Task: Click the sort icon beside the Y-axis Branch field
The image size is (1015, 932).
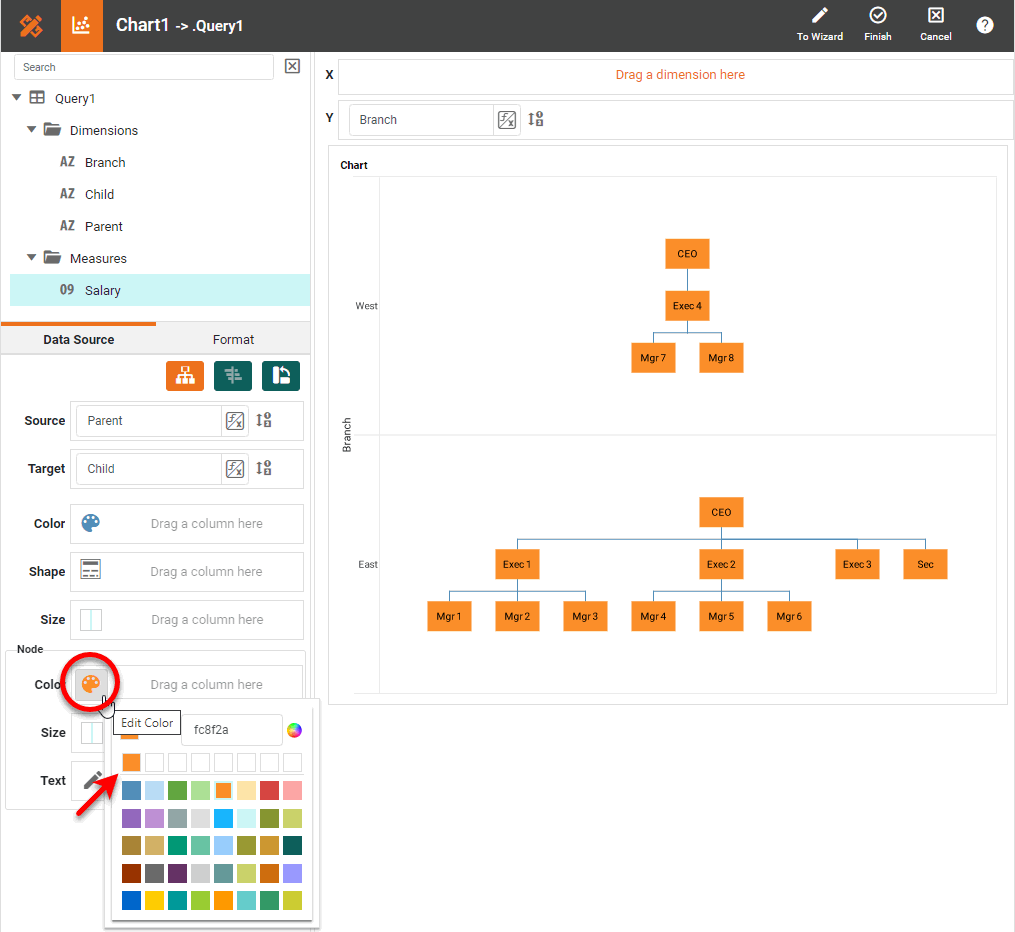Action: (535, 118)
